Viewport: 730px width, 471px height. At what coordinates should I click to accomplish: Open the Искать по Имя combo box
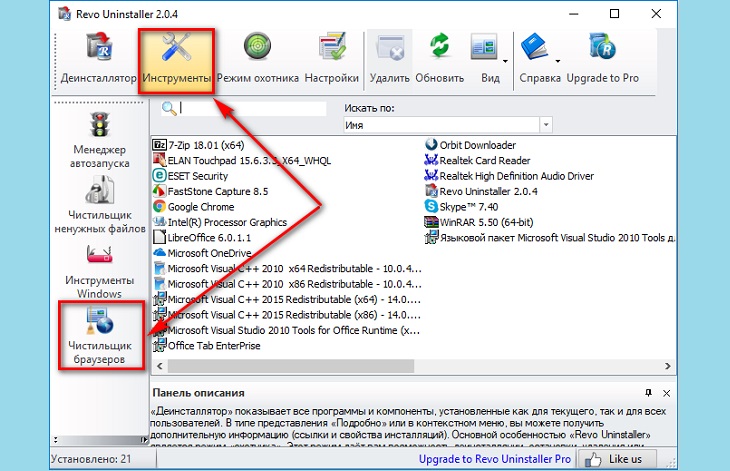(448, 125)
